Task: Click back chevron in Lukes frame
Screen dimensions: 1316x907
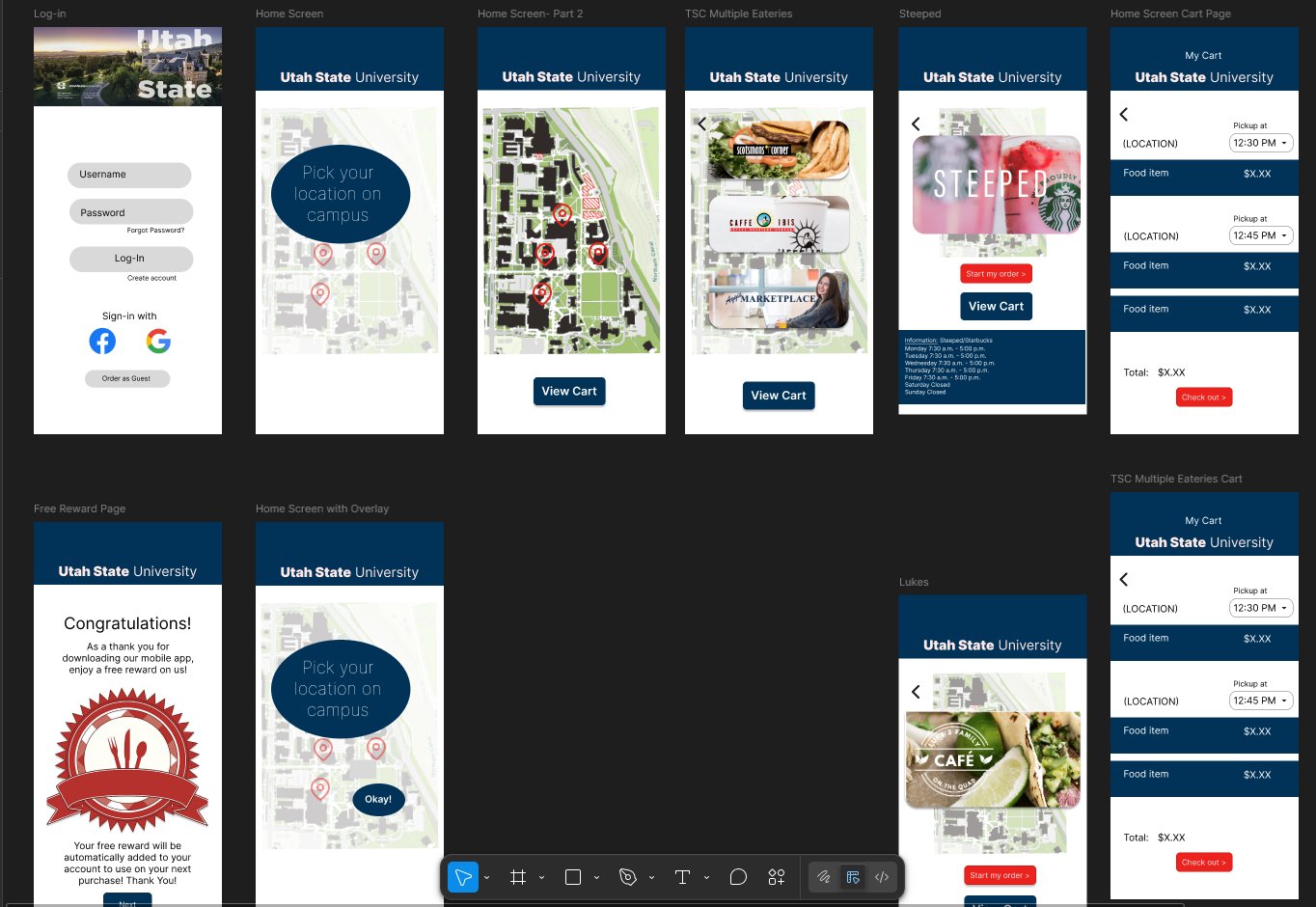Action: pos(916,691)
